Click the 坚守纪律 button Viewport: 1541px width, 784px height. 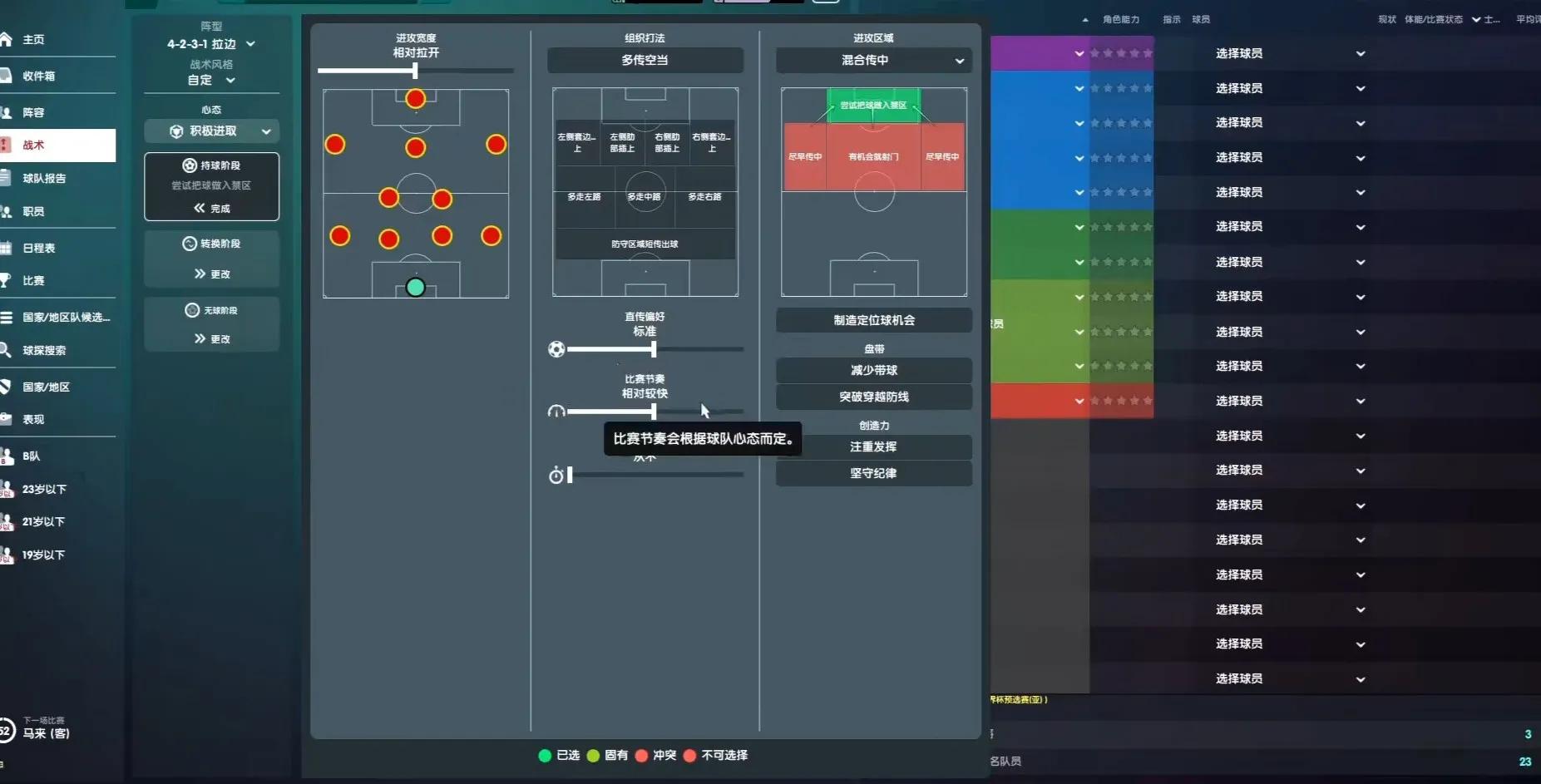click(x=874, y=473)
